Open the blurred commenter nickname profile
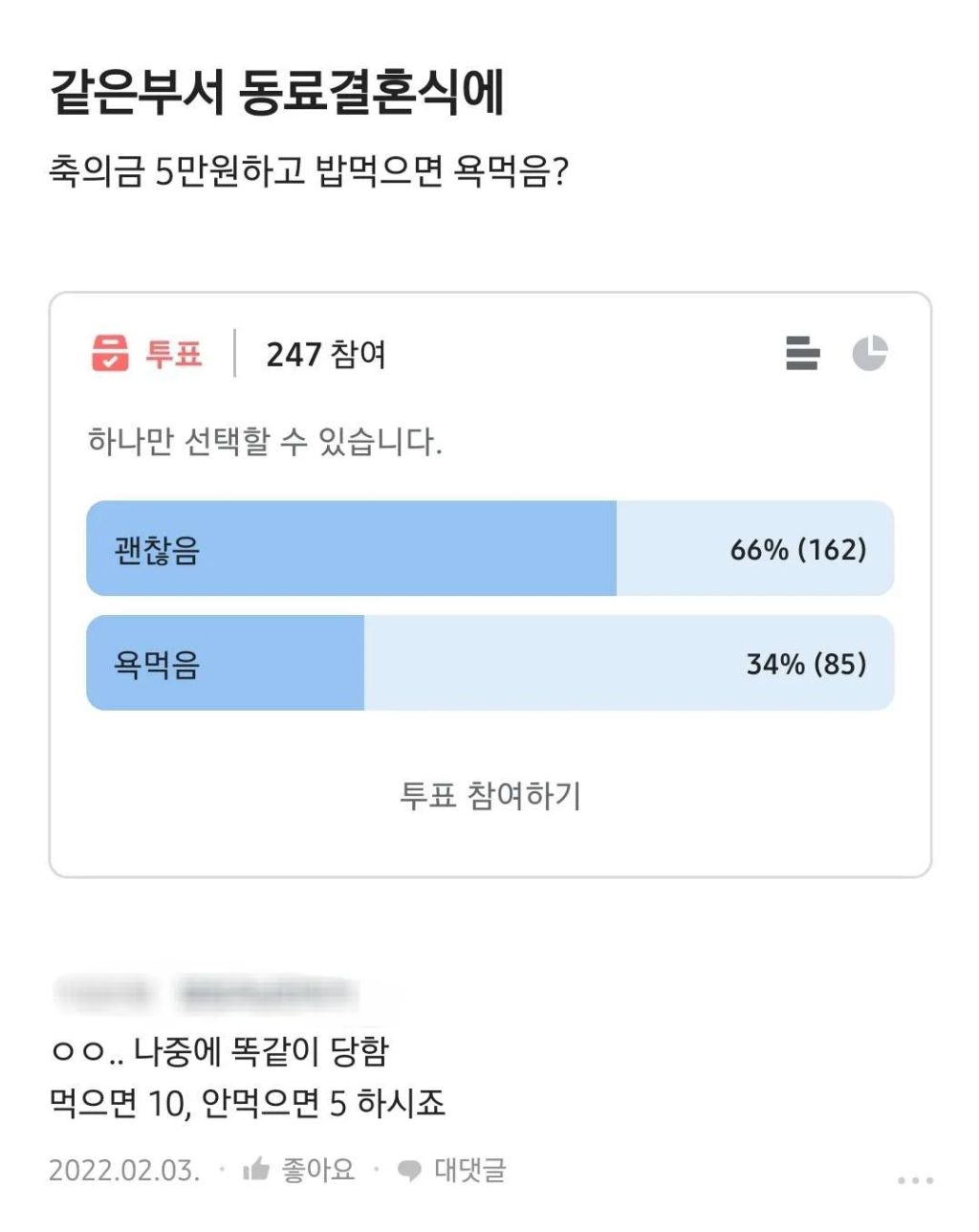979x1232 pixels. coord(265,994)
